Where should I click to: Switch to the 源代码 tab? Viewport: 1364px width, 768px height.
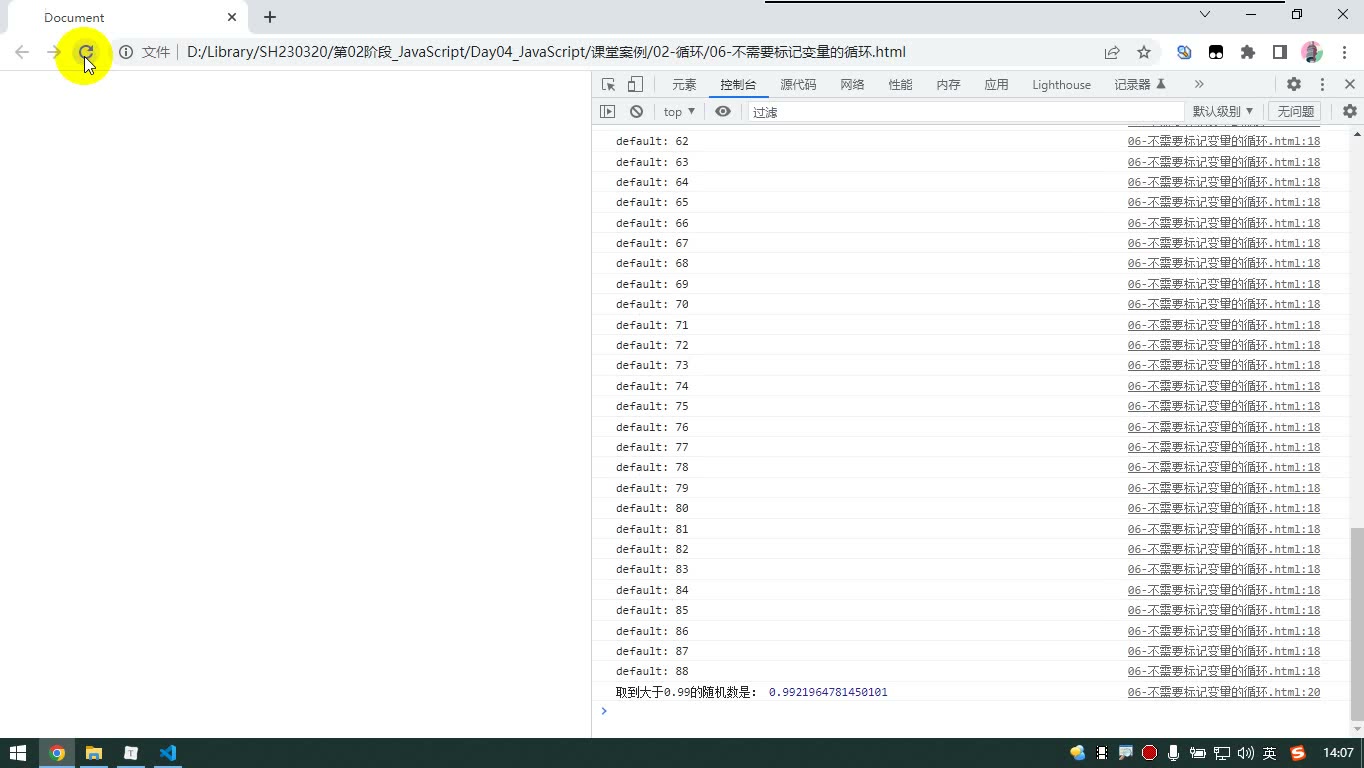(798, 85)
